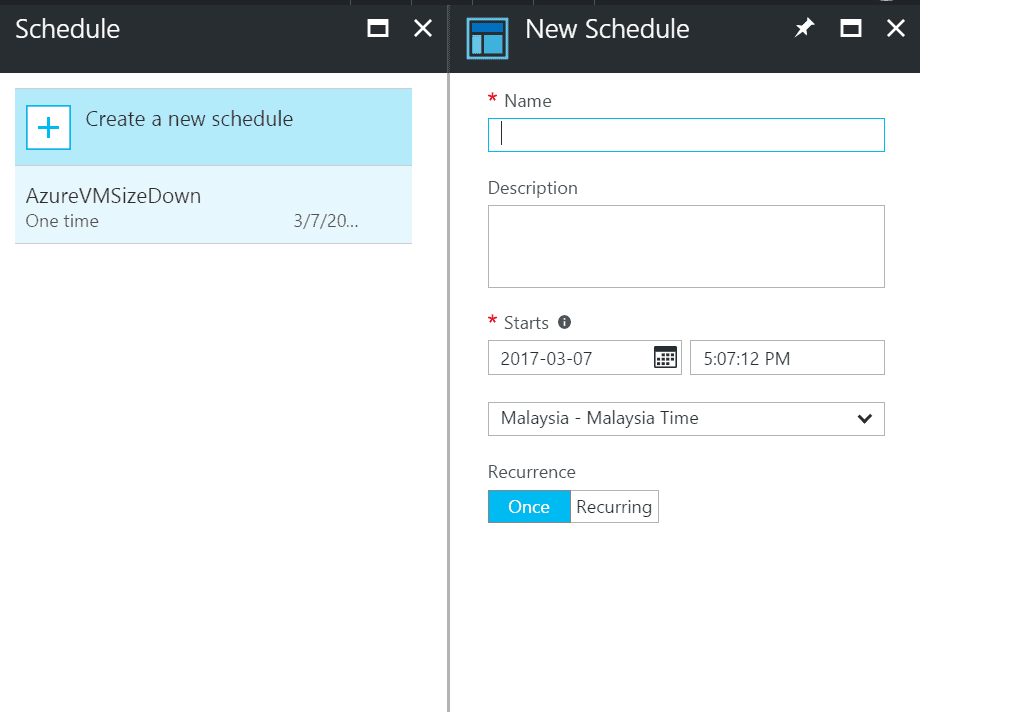Click the New Schedule blade title icon
The image size is (1022, 712).
click(x=487, y=37)
